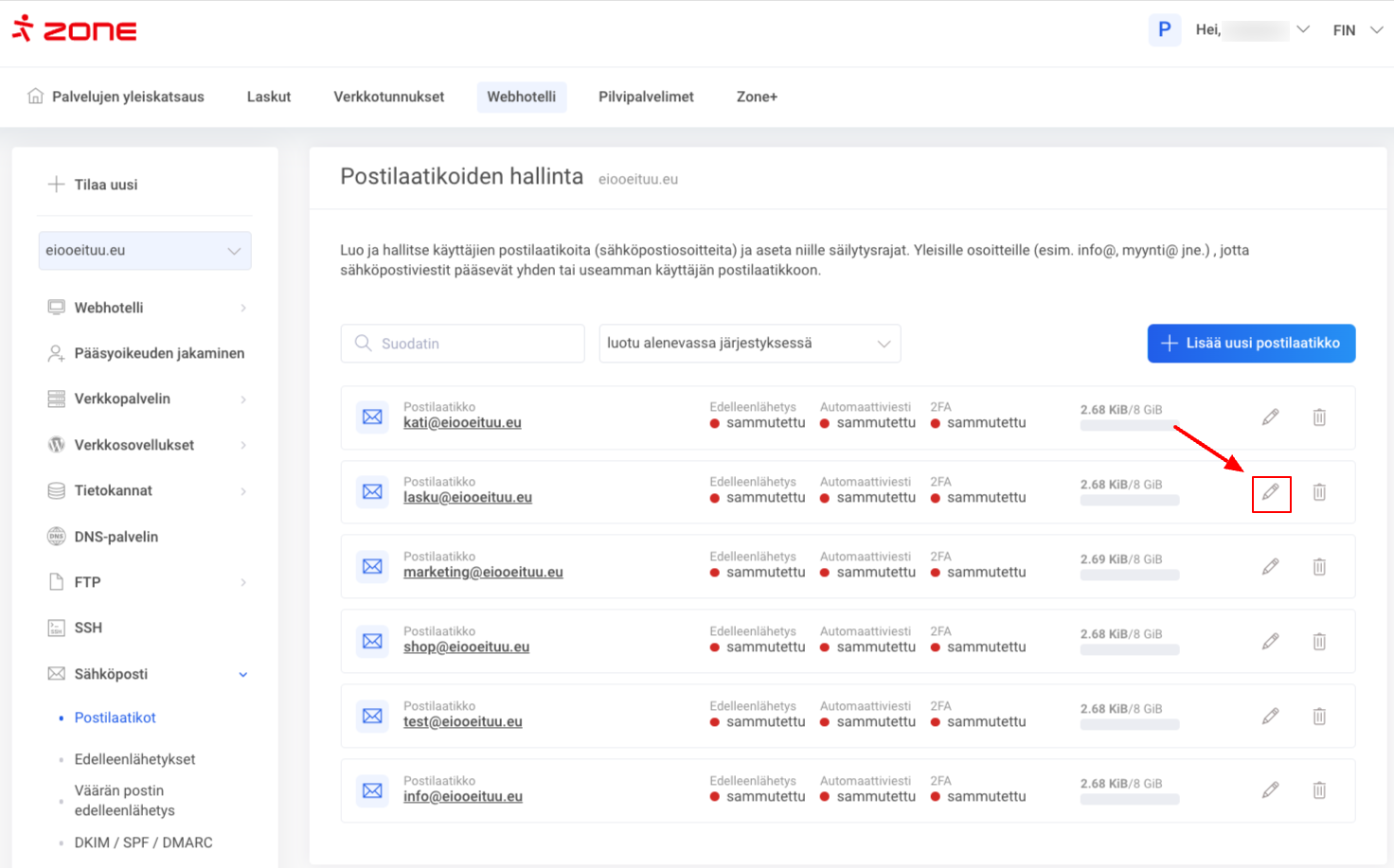
Task: Collapse the Sähköposti sidebar section
Action: point(242,675)
